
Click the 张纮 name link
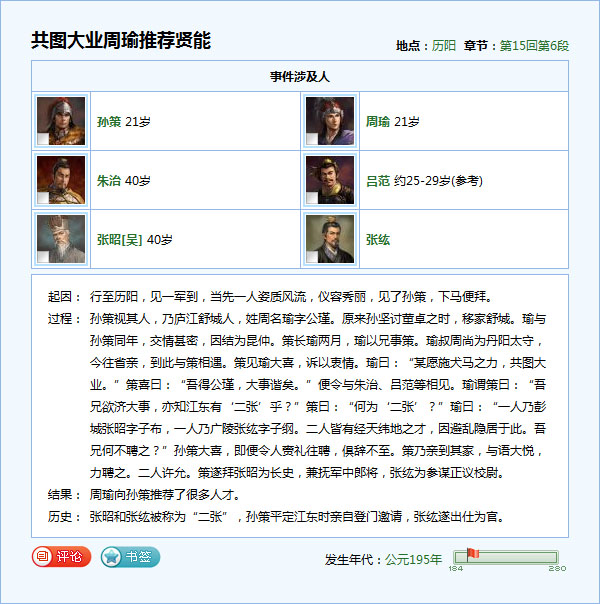coord(377,240)
